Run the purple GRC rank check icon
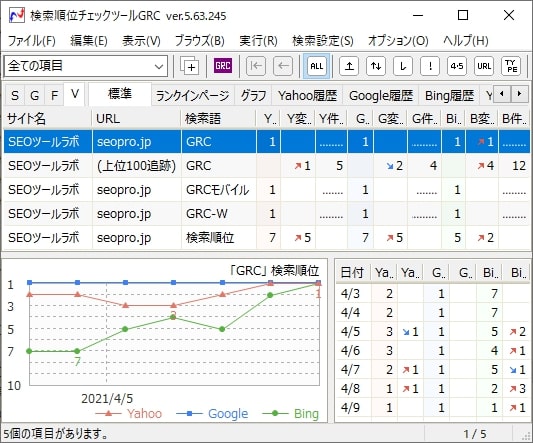Image resolution: width=533 pixels, height=443 pixels. 223,66
